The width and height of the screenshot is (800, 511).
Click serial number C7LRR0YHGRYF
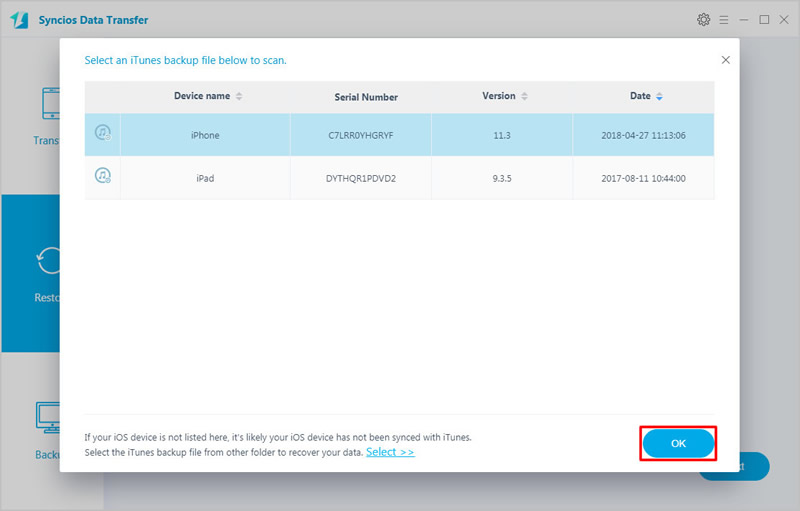[361, 136]
